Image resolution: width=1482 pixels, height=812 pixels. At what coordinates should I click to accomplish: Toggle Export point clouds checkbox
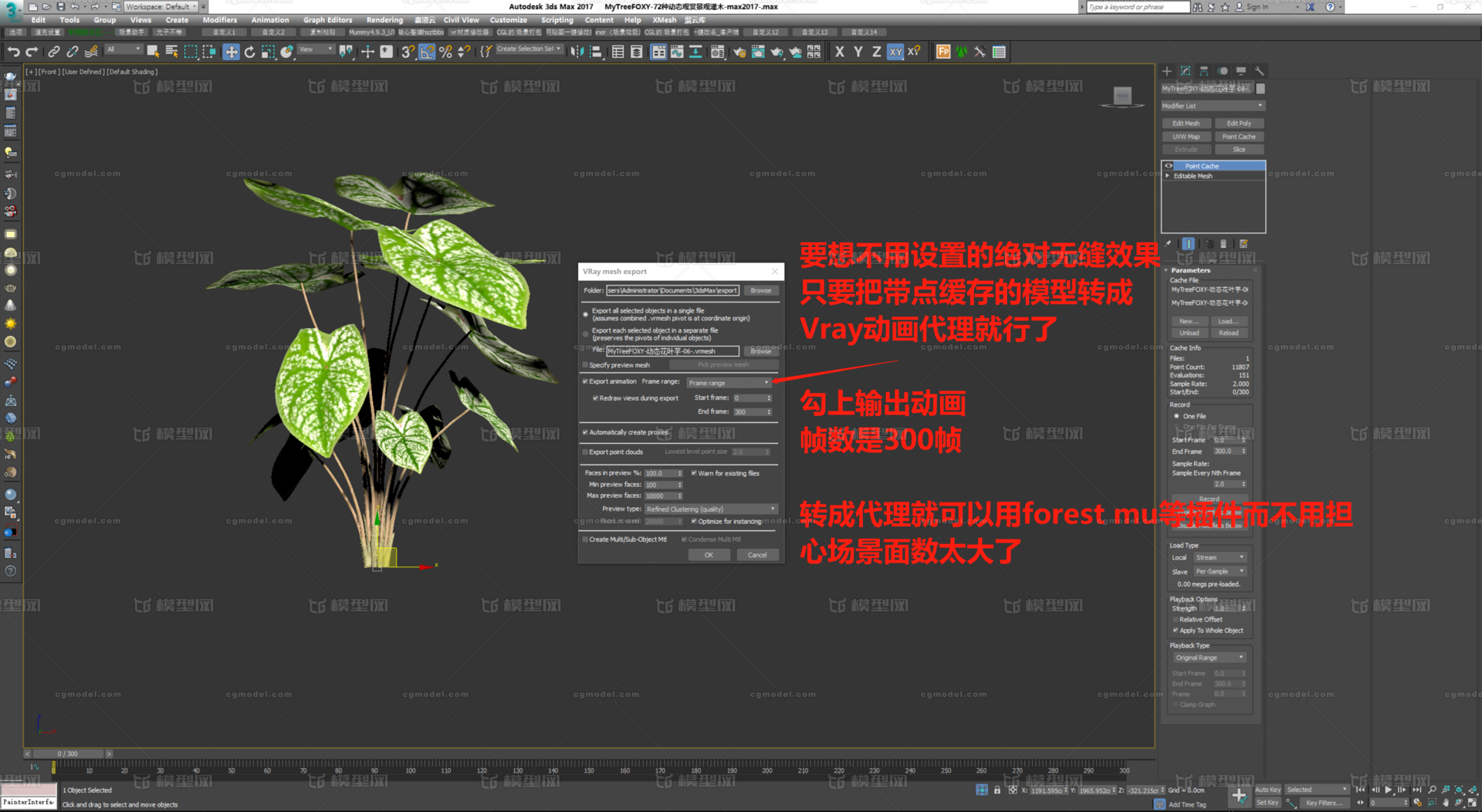[585, 452]
